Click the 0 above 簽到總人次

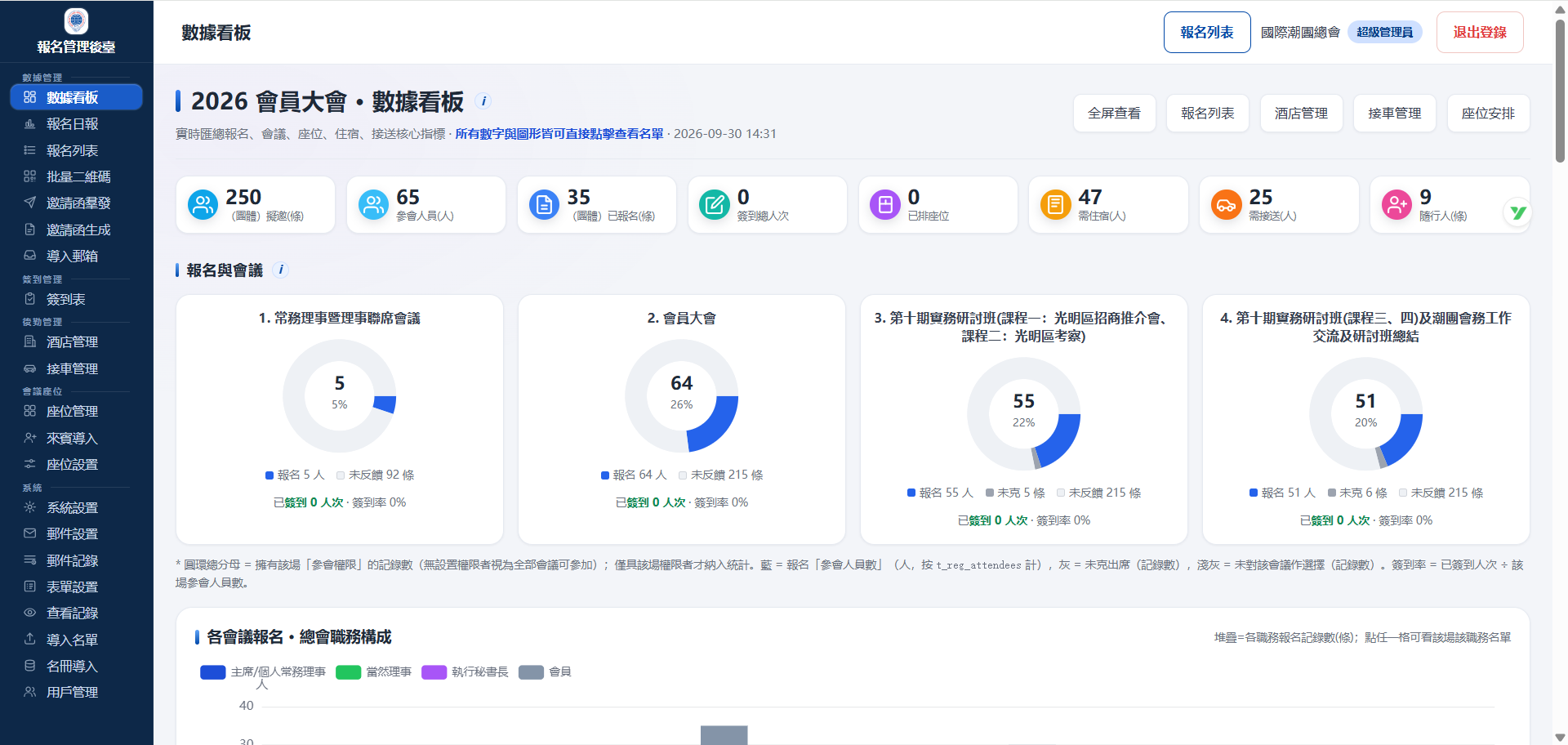743,197
